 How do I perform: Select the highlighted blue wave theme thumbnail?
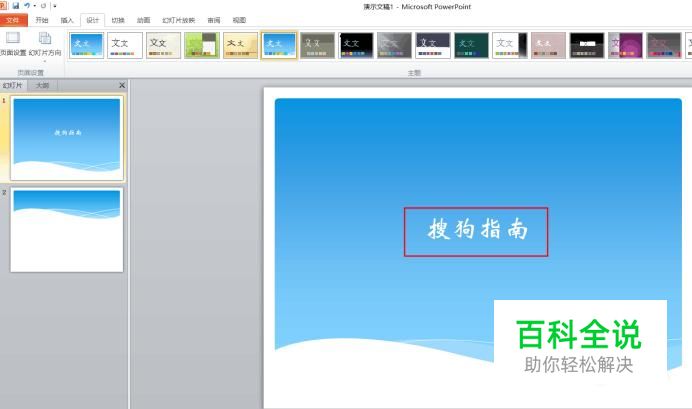click(279, 45)
